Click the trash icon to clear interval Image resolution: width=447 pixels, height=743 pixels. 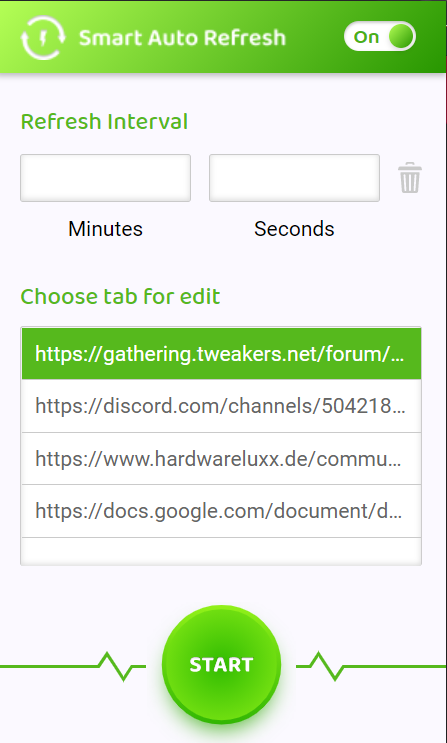point(410,178)
